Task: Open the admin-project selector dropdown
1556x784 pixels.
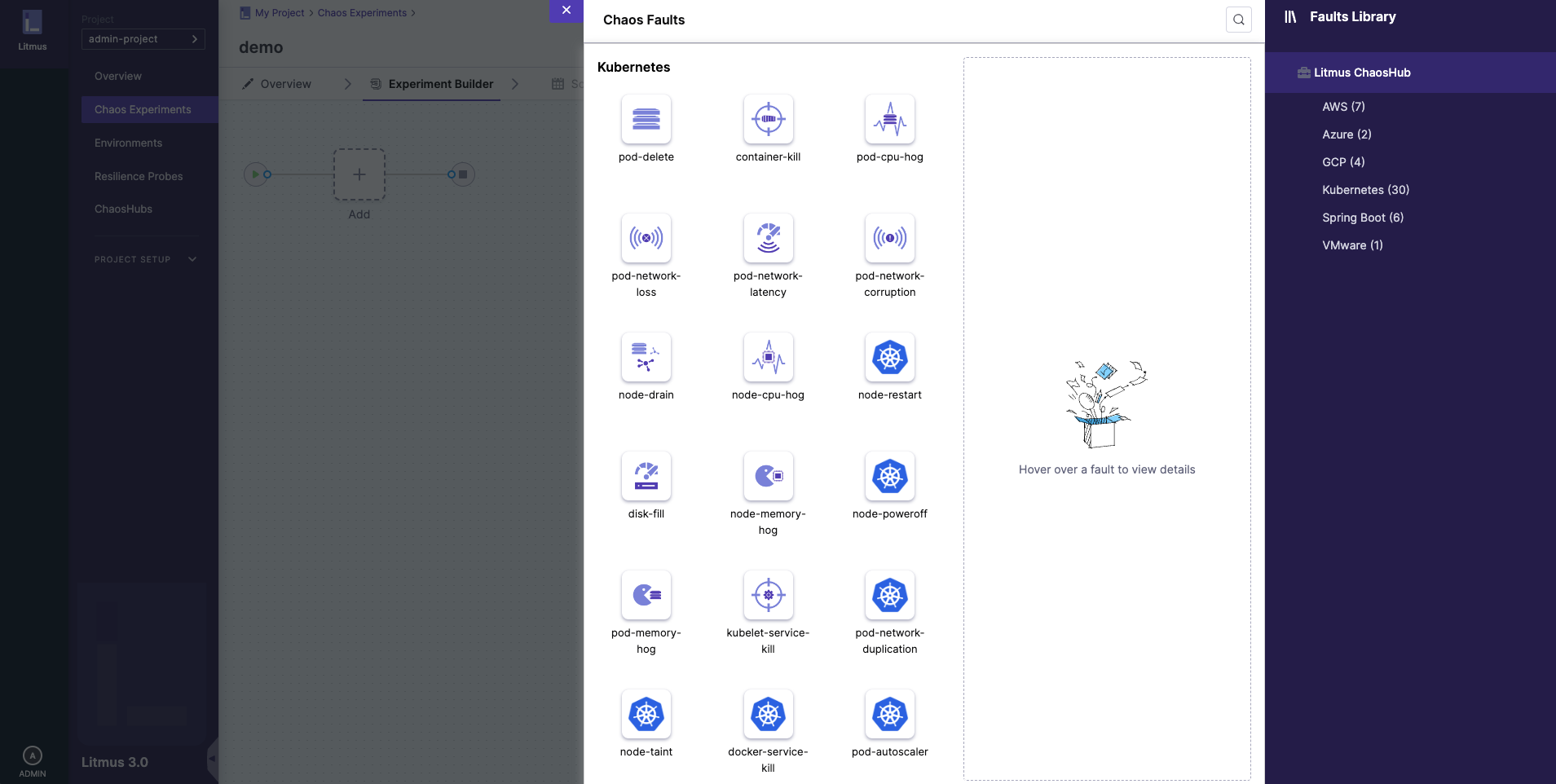Action: click(143, 39)
